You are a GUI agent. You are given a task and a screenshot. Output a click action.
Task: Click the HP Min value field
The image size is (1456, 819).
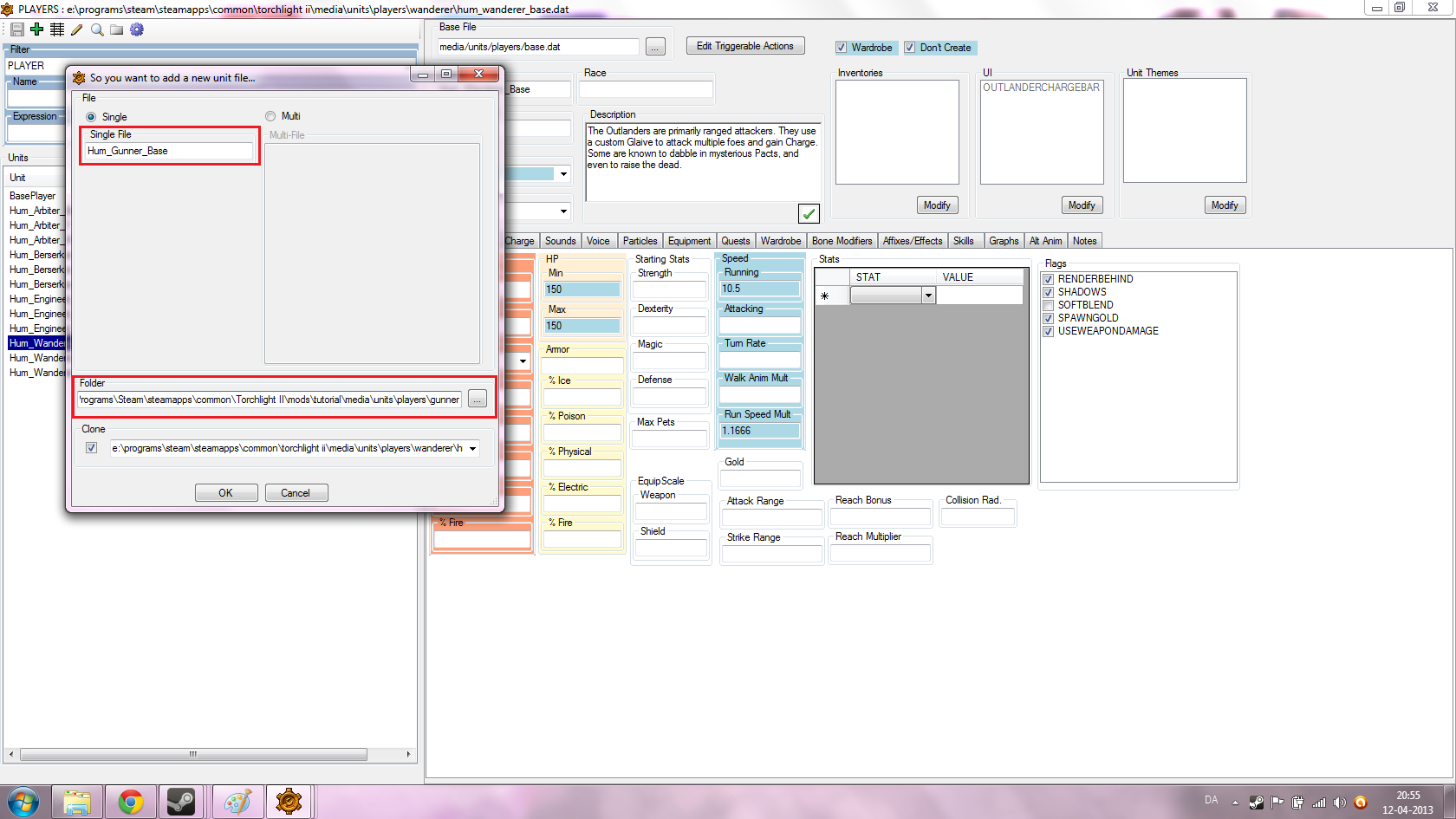582,289
